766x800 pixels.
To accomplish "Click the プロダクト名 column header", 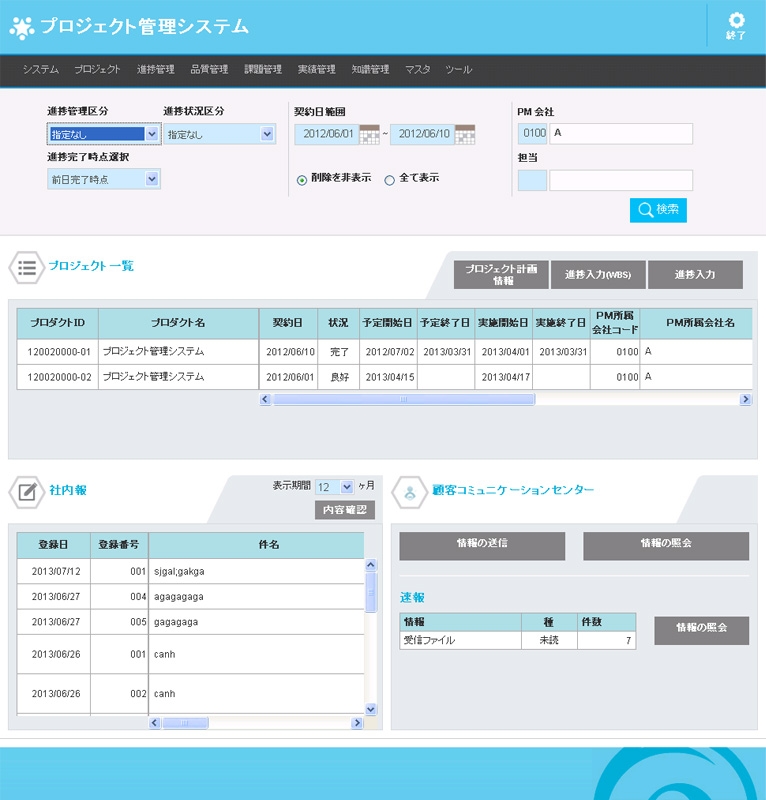I will tap(179, 323).
